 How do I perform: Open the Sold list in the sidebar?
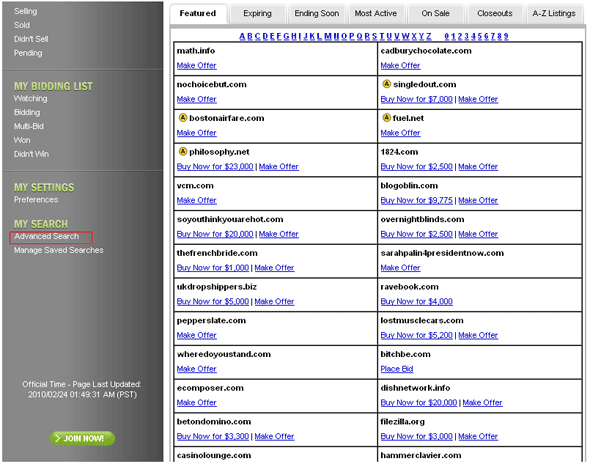click(x=22, y=25)
